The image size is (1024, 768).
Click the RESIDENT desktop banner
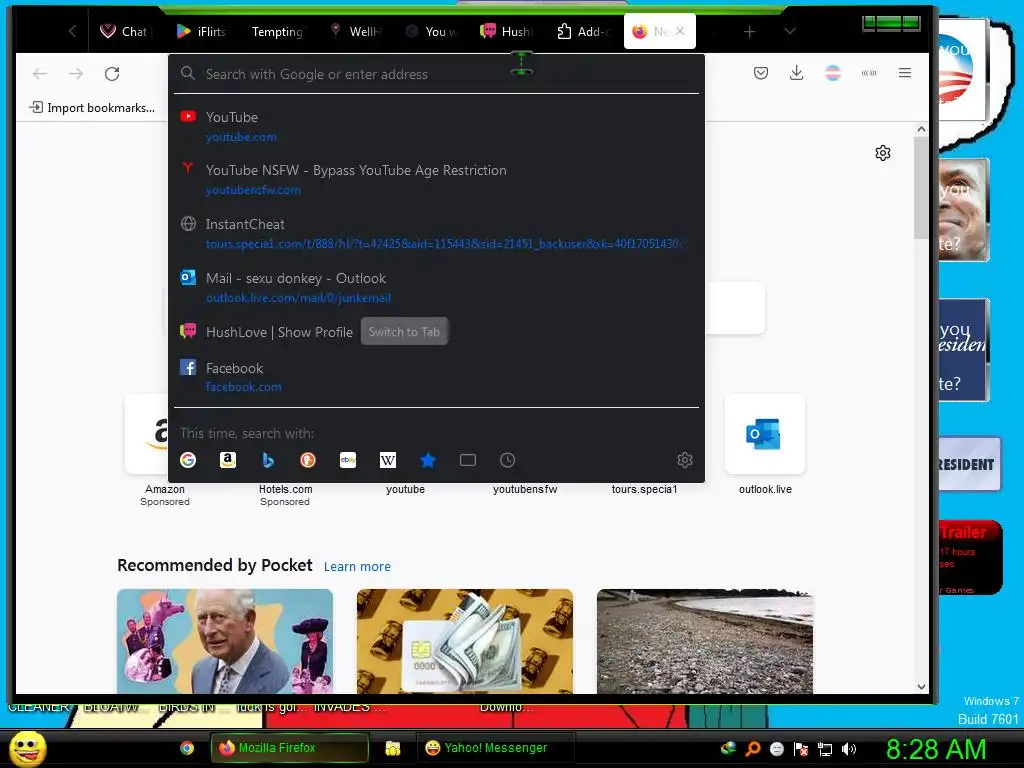[x=969, y=464]
